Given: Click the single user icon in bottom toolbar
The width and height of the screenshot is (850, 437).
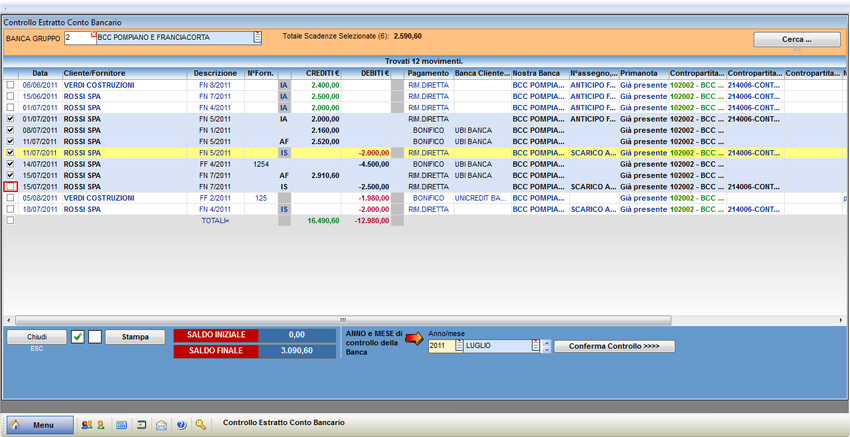Looking at the screenshot, I should coord(100,425).
